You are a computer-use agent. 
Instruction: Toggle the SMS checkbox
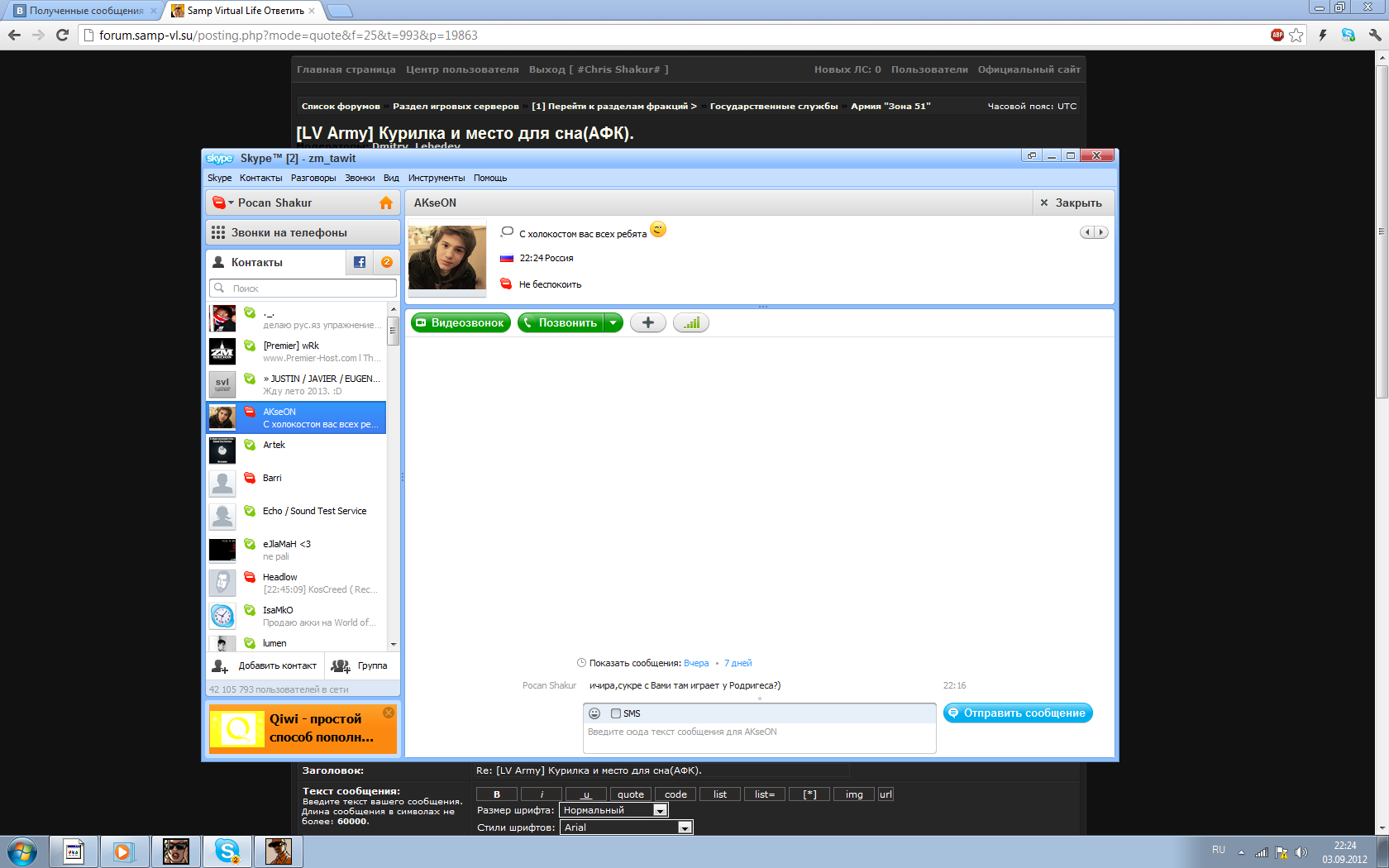click(616, 713)
